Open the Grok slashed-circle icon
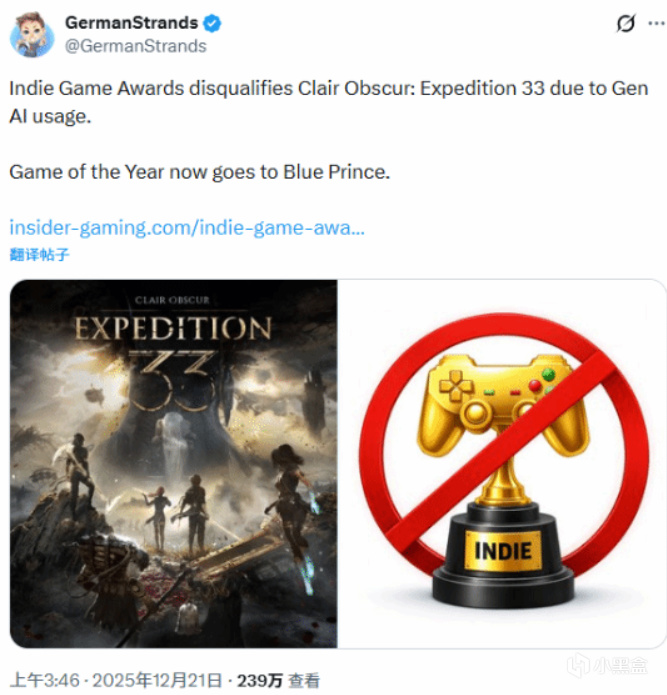 pyautogui.click(x=626, y=23)
